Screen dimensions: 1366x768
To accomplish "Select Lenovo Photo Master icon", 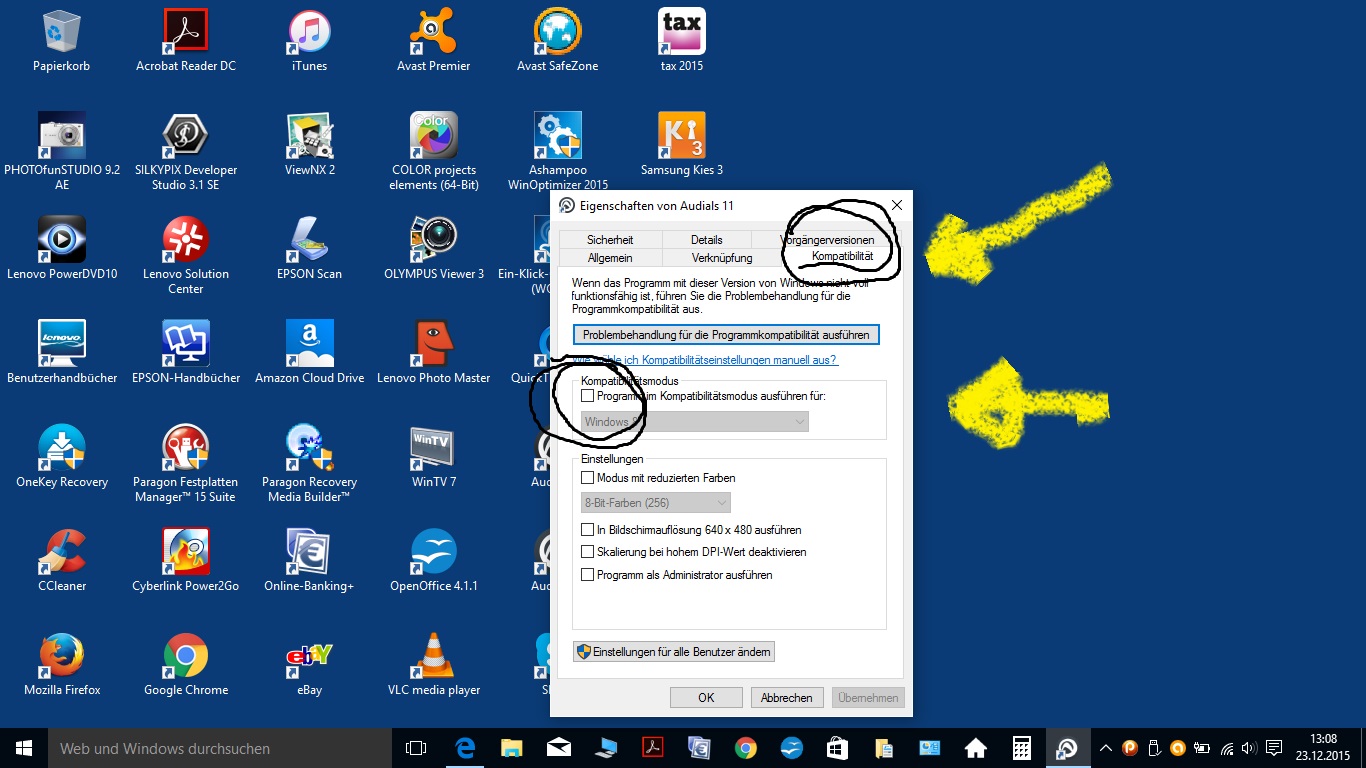I will point(434,352).
